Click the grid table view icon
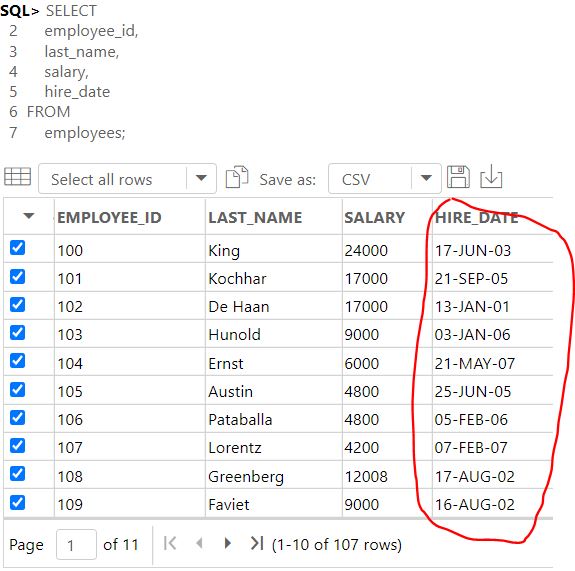575x571 pixels. click(x=17, y=177)
